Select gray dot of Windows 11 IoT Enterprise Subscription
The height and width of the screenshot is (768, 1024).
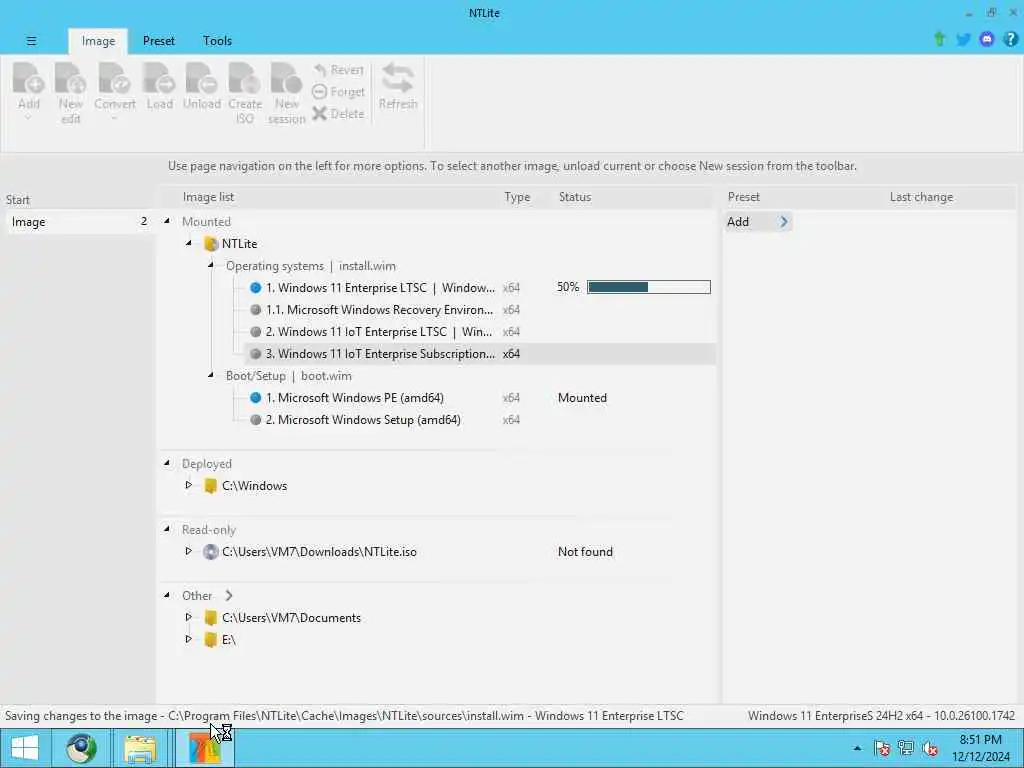coord(255,354)
